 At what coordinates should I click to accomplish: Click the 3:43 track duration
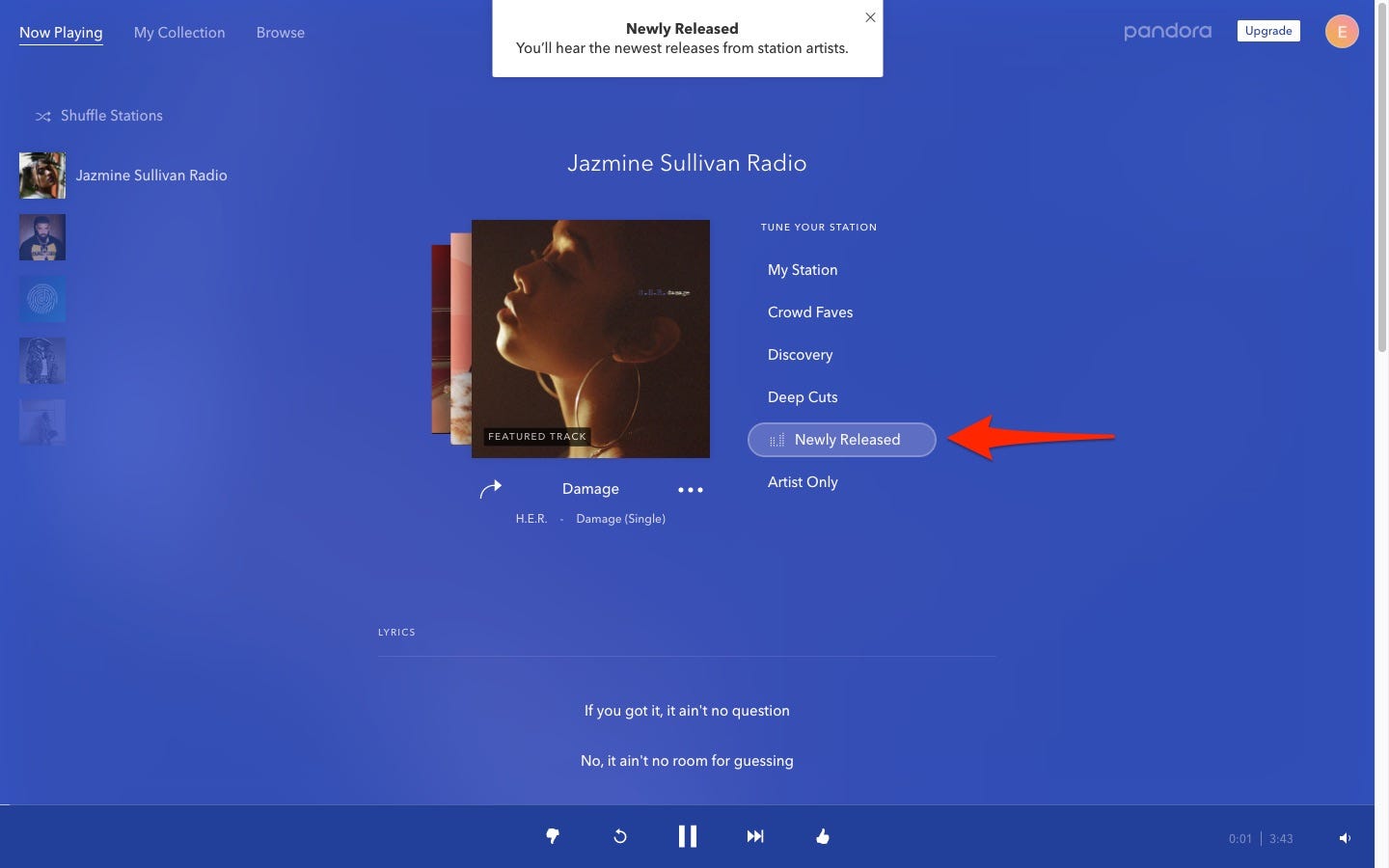pyautogui.click(x=1281, y=839)
